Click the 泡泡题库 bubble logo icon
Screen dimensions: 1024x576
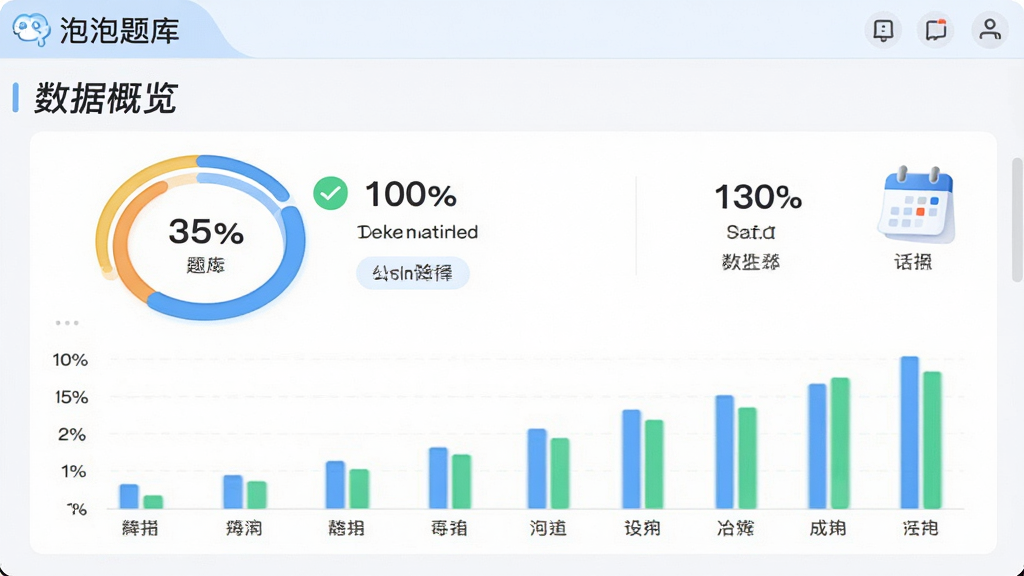pyautogui.click(x=31, y=29)
